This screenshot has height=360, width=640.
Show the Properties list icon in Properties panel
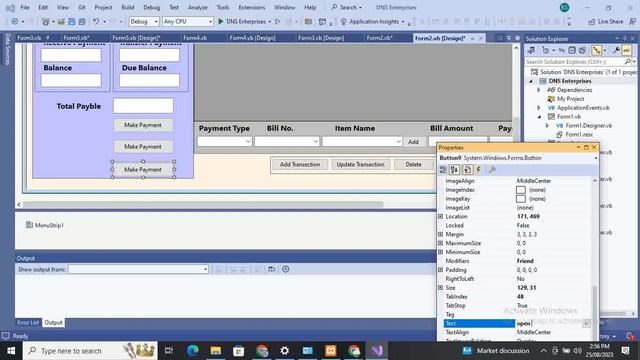click(x=467, y=170)
